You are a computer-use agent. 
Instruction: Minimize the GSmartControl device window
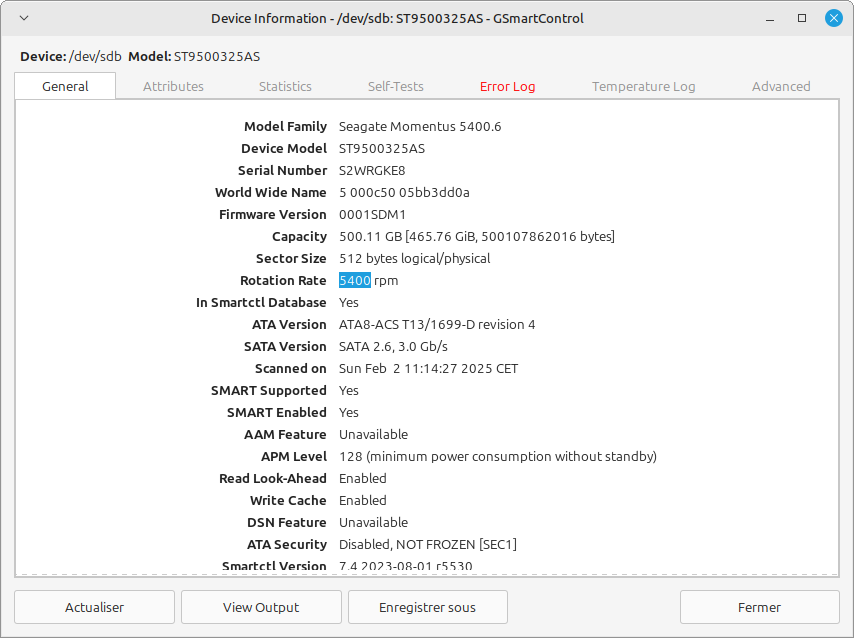(768, 18)
